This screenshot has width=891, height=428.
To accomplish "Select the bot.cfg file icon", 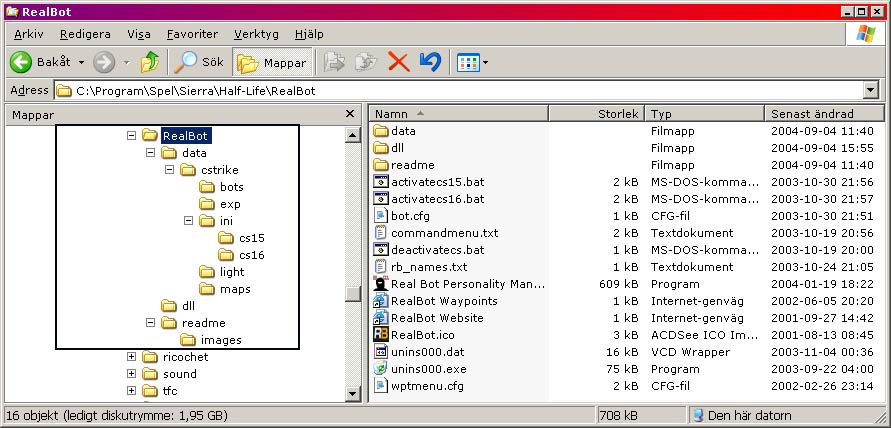I will (381, 216).
